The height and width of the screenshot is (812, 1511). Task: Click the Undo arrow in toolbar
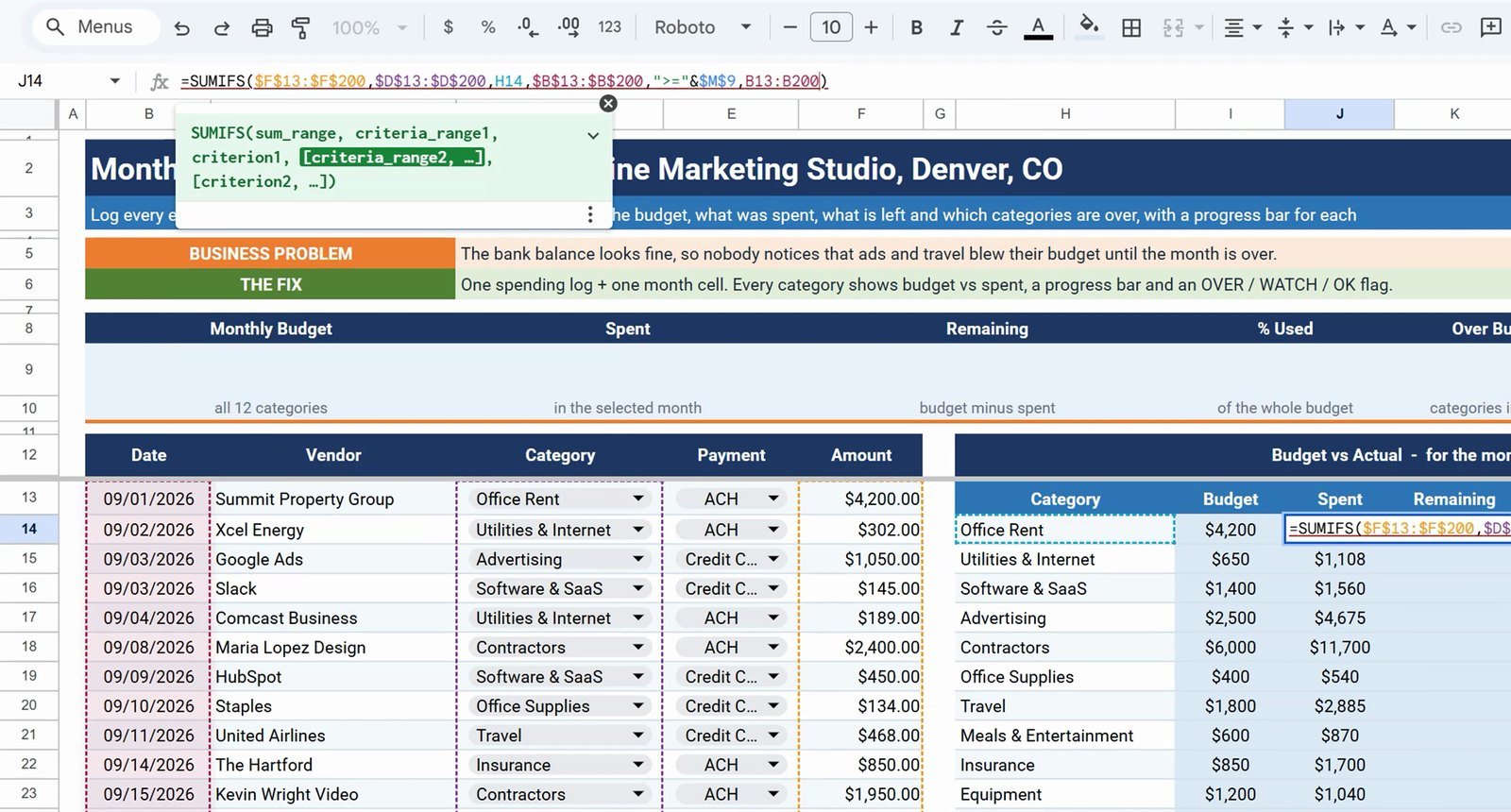[x=181, y=27]
